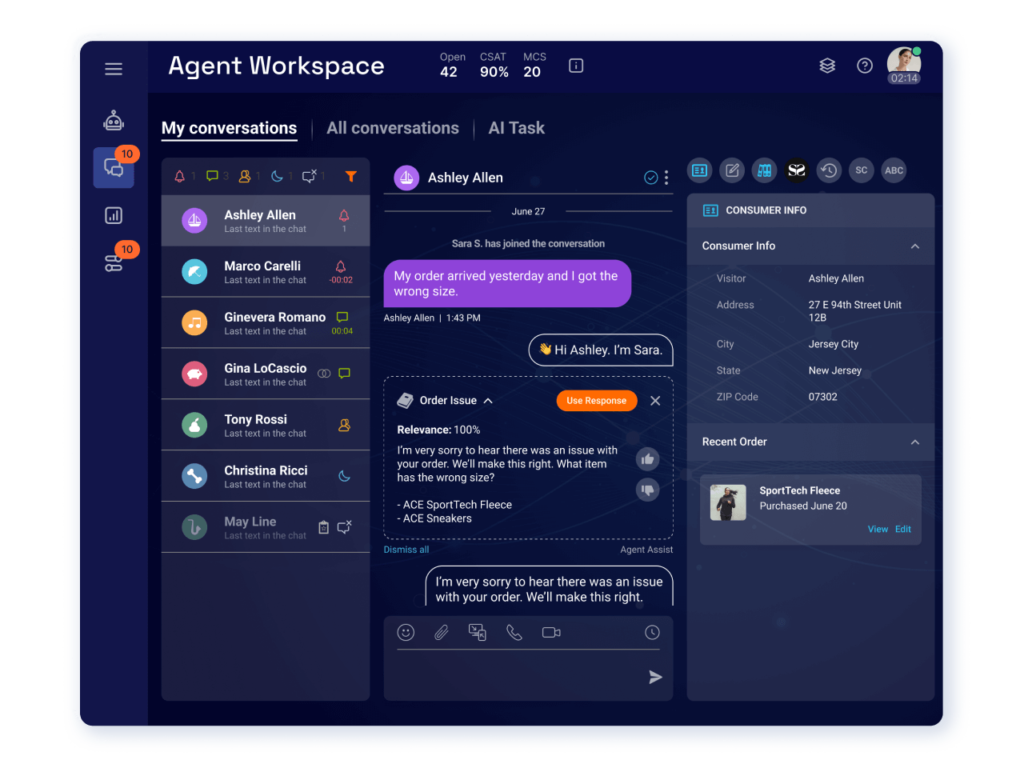Click the translate/co-browse icon in composer
The width and height of the screenshot is (1024, 768).
477,632
